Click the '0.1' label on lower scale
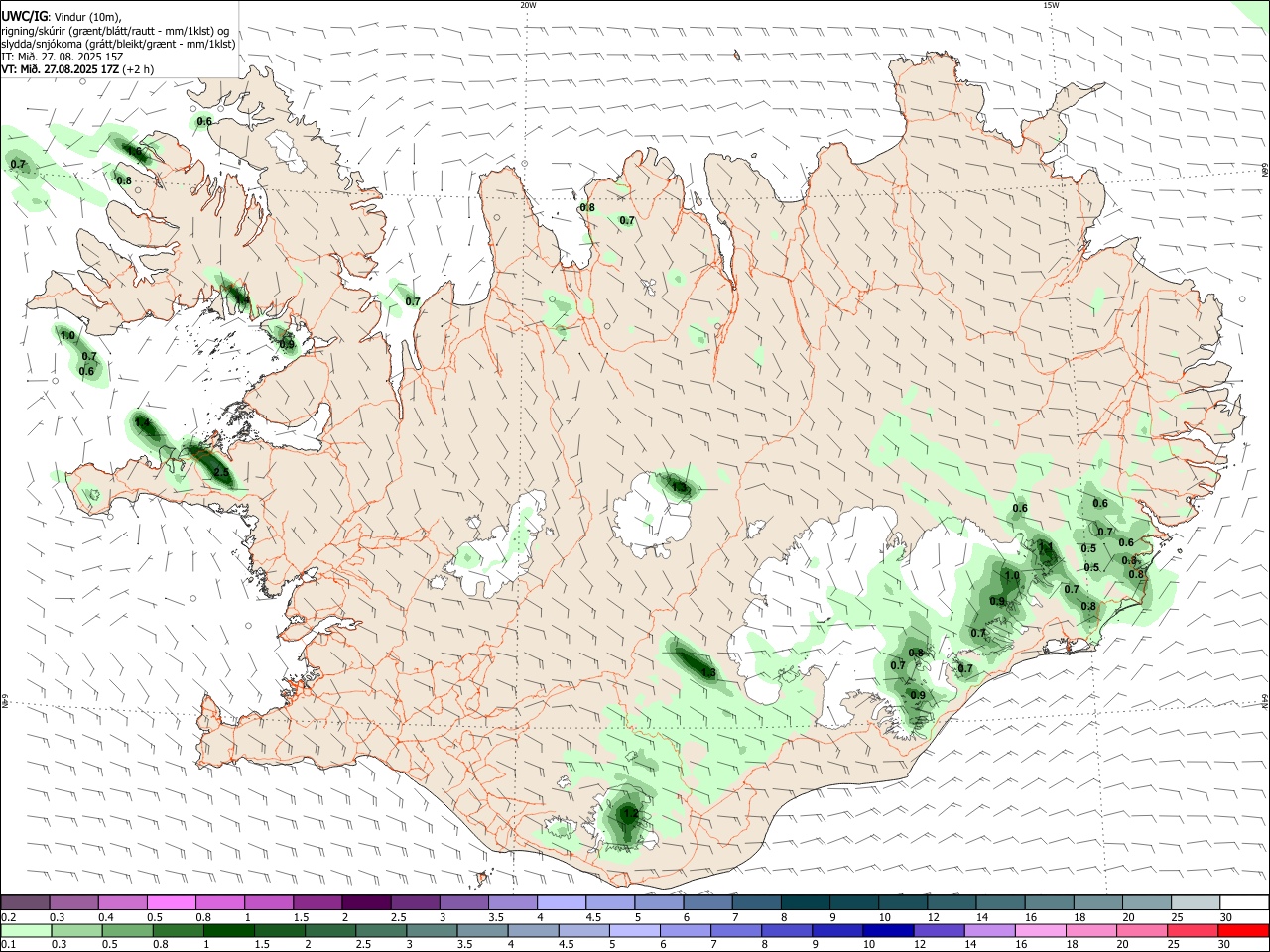This screenshot has width=1270, height=952. [9, 946]
